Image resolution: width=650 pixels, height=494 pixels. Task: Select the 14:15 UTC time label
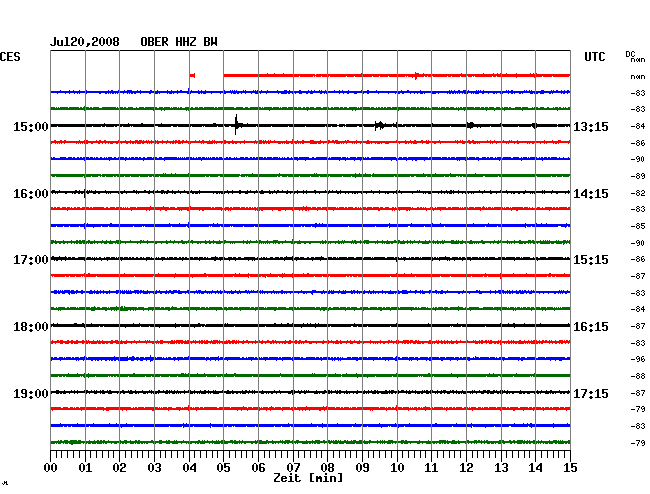(591, 194)
